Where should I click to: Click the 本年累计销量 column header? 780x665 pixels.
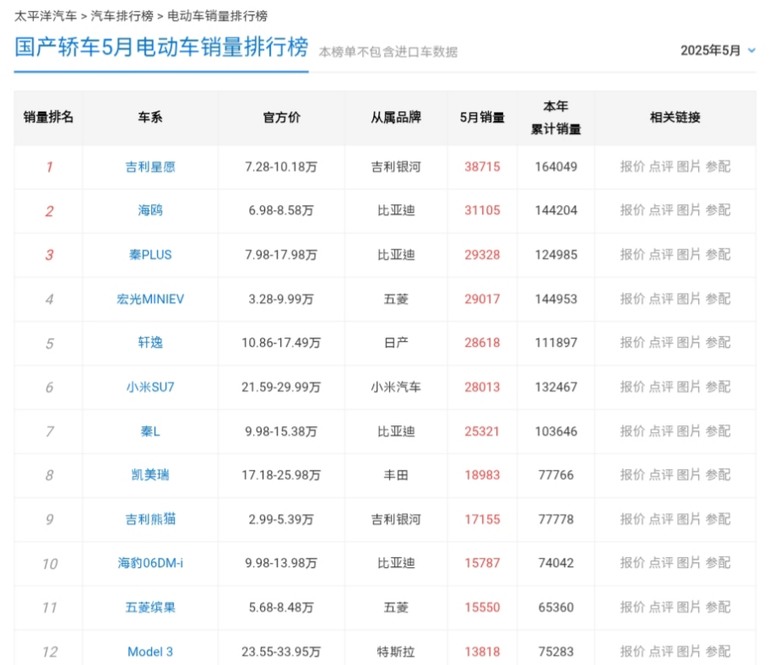556,118
